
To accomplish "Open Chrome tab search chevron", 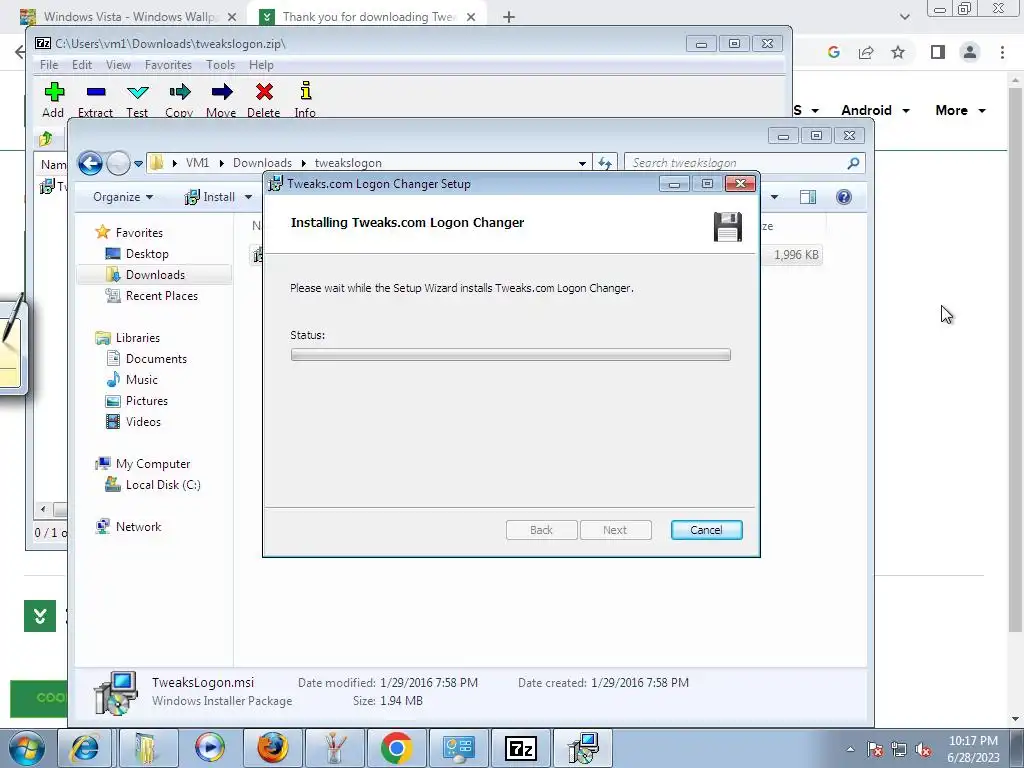I will (904, 17).
